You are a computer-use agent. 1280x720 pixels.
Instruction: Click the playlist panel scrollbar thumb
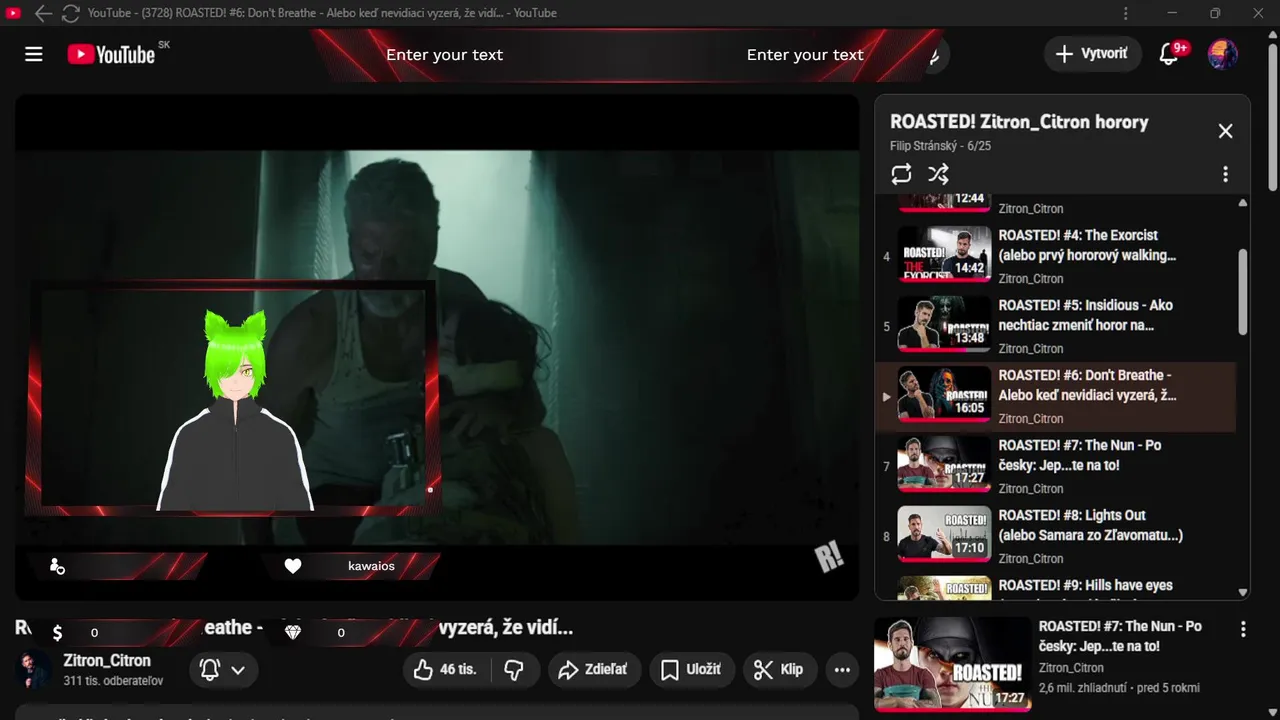tap(1243, 292)
